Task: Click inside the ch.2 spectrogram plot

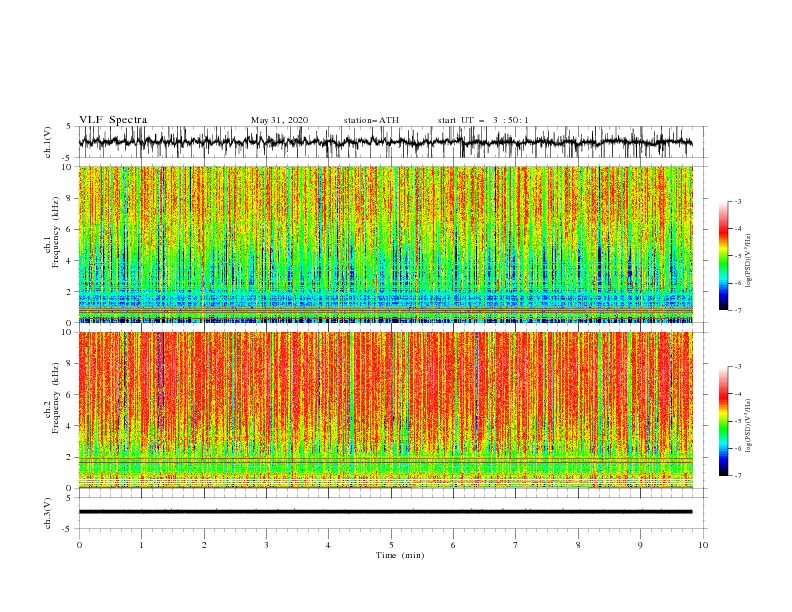Action: [x=385, y=410]
